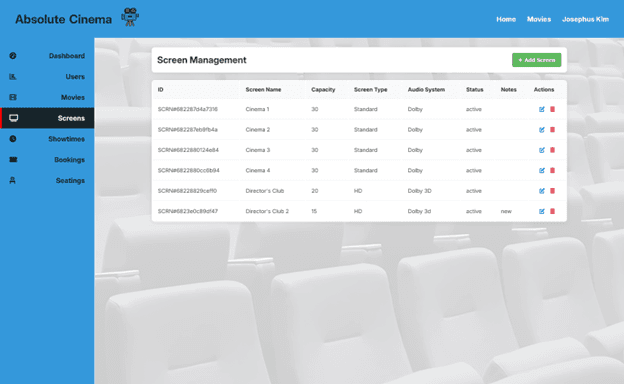Open Showtimes management
The height and width of the screenshot is (384, 624).
(x=47, y=139)
